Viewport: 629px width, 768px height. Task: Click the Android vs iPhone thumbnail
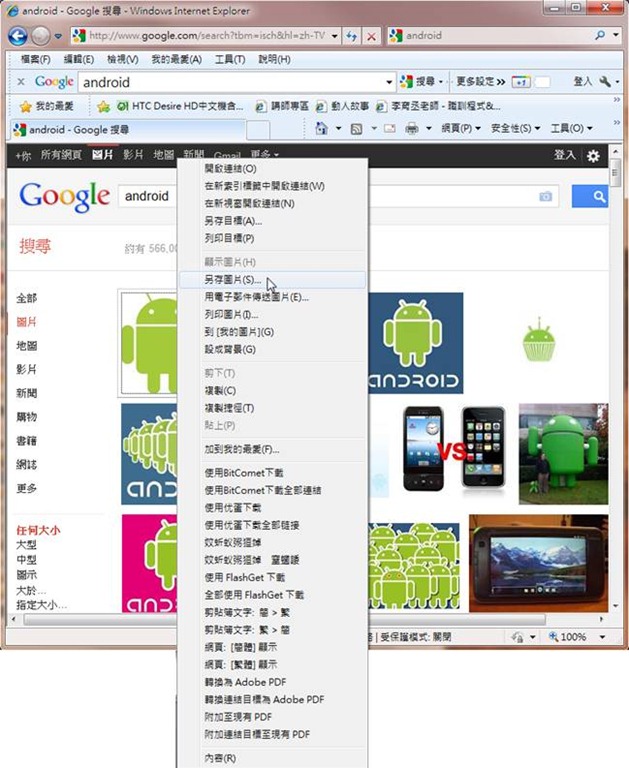click(454, 449)
